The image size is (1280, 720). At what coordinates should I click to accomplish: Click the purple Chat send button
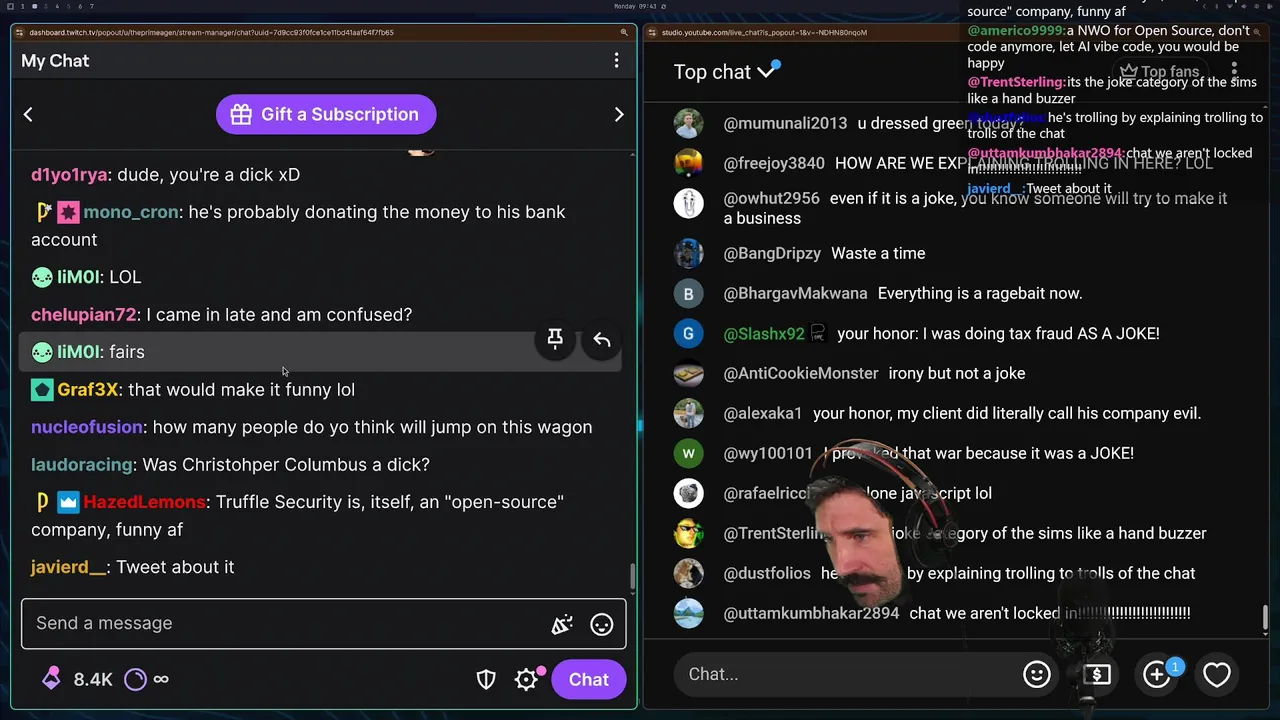point(589,680)
